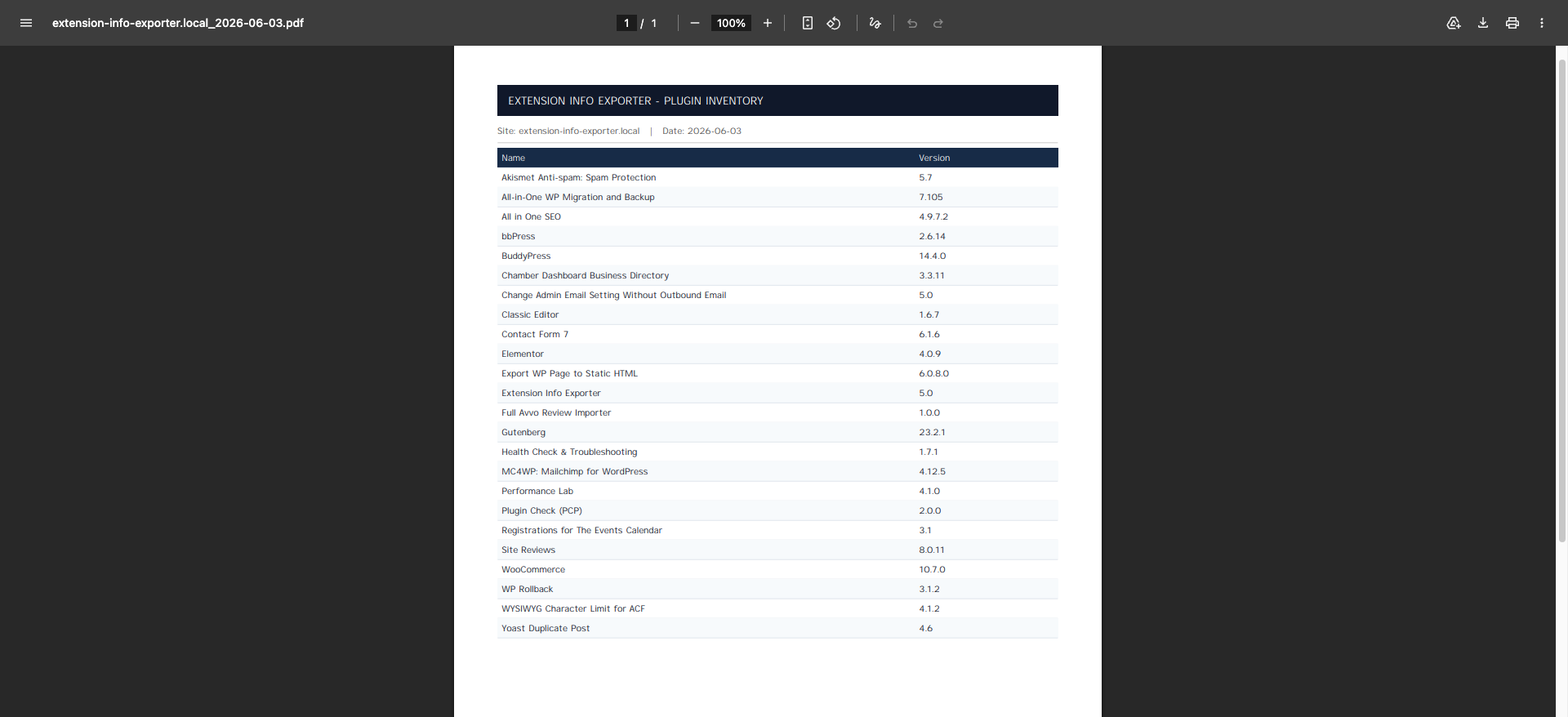The width and height of the screenshot is (1568, 717).
Task: Click the site name extension-info-exporter.local text
Action: (579, 131)
